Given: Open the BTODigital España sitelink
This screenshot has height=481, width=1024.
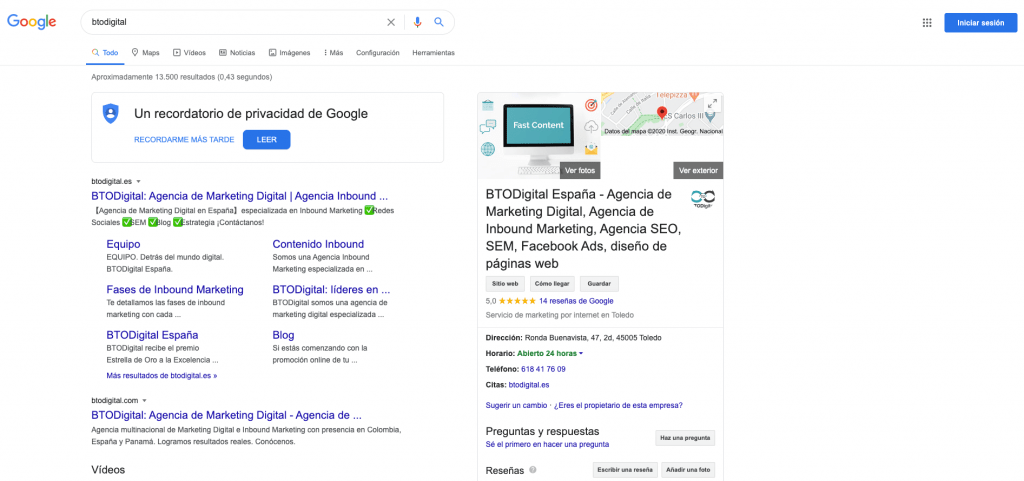Looking at the screenshot, I should [152, 335].
